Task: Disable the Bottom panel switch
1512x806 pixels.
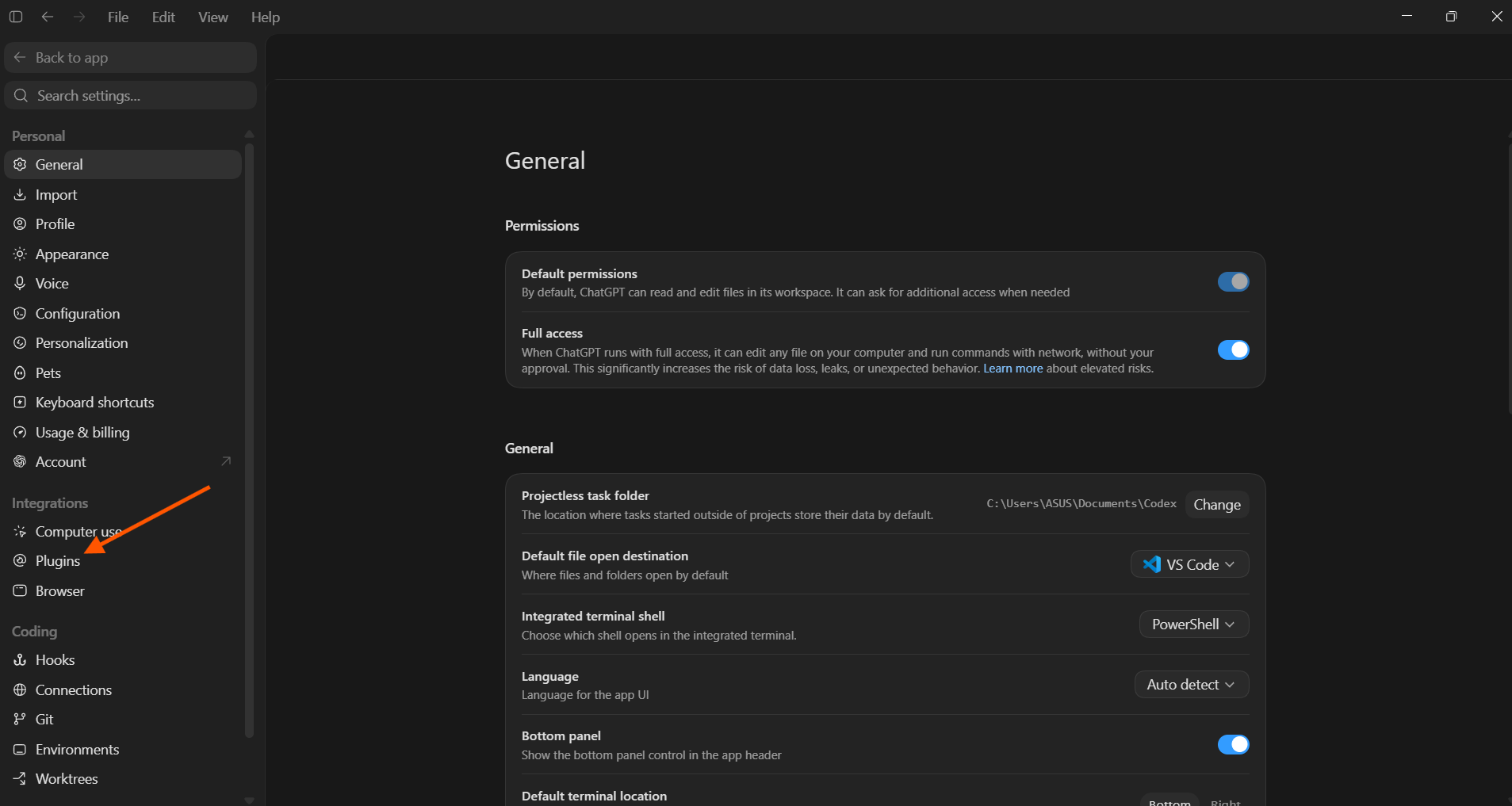Action: point(1233,744)
